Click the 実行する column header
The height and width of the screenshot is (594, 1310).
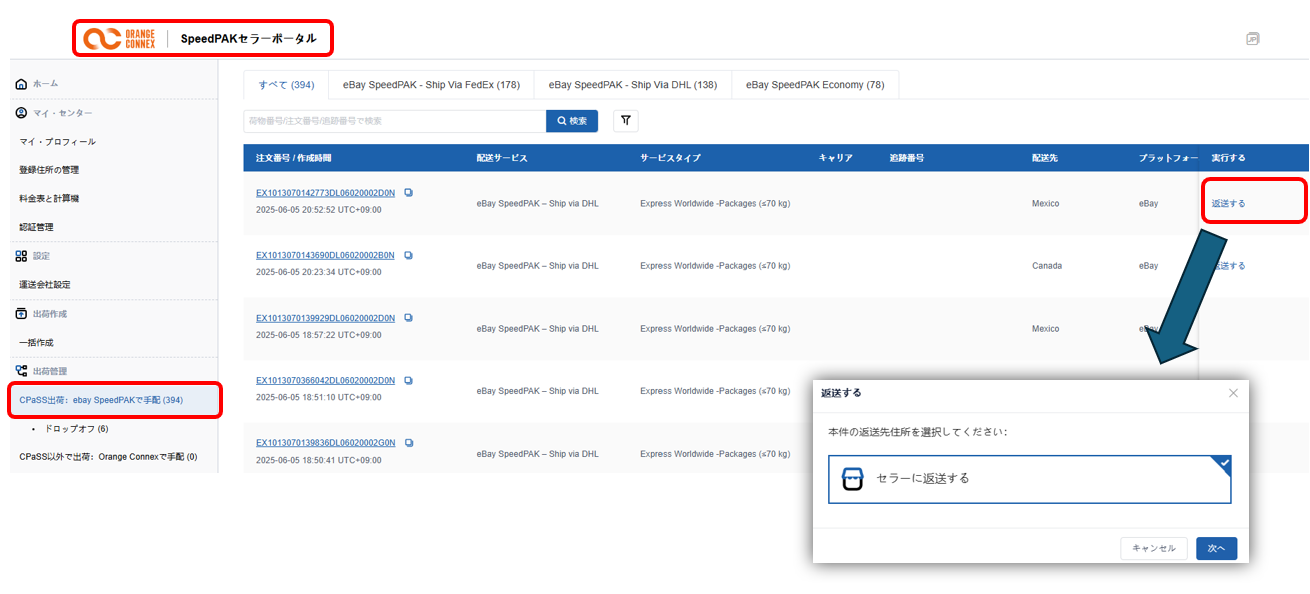pyautogui.click(x=1228, y=158)
